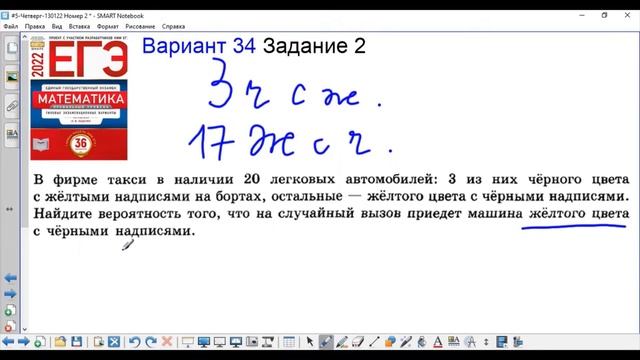
Task: Choose the Select arrow tool
Action: click(310, 342)
